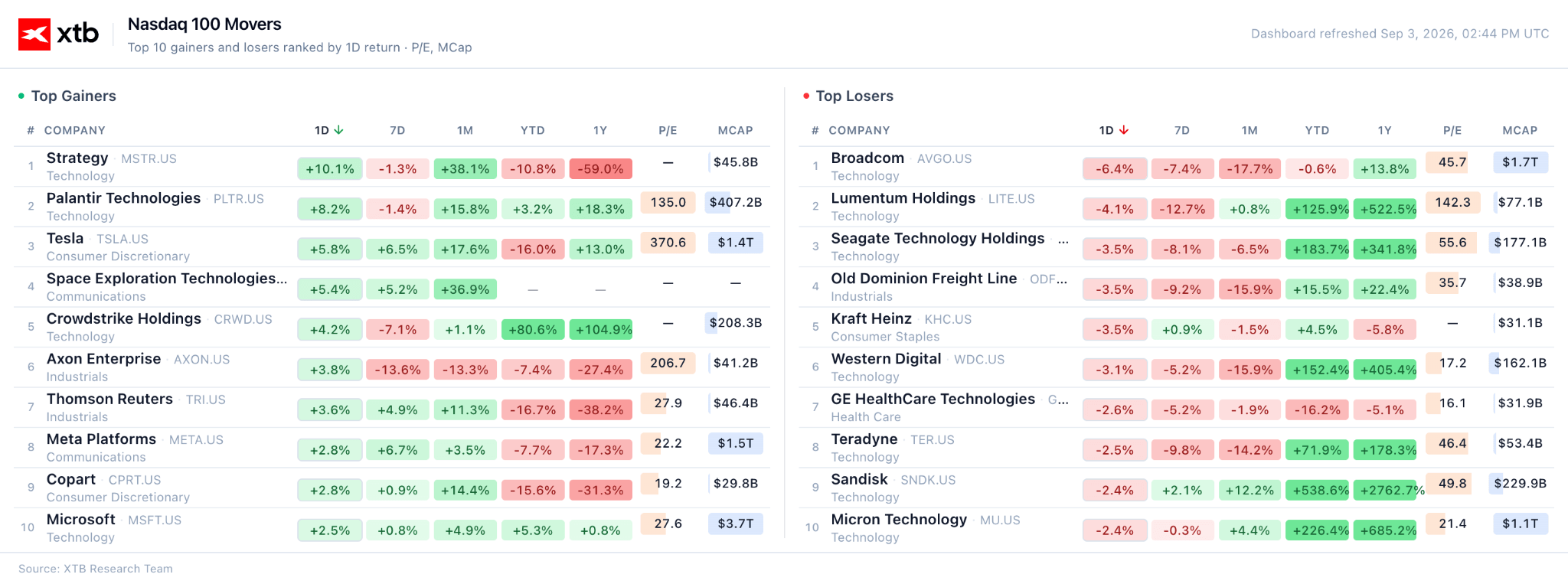Click the xtb logo icon
The width and height of the screenshot is (1568, 584).
click(x=34, y=34)
